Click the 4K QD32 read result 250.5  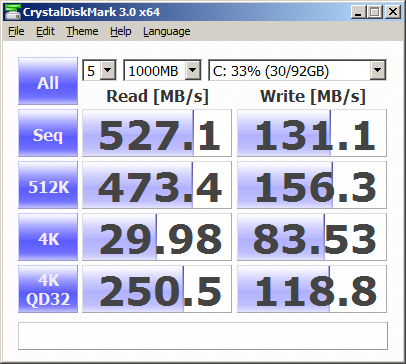(x=157, y=289)
